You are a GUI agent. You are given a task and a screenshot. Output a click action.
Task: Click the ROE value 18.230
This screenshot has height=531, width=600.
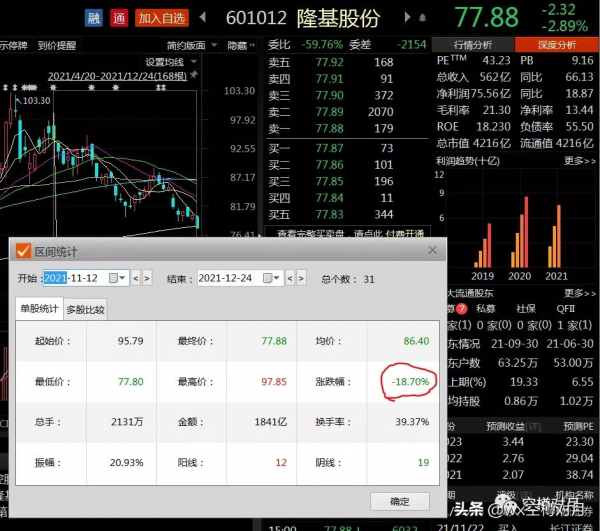click(493, 127)
